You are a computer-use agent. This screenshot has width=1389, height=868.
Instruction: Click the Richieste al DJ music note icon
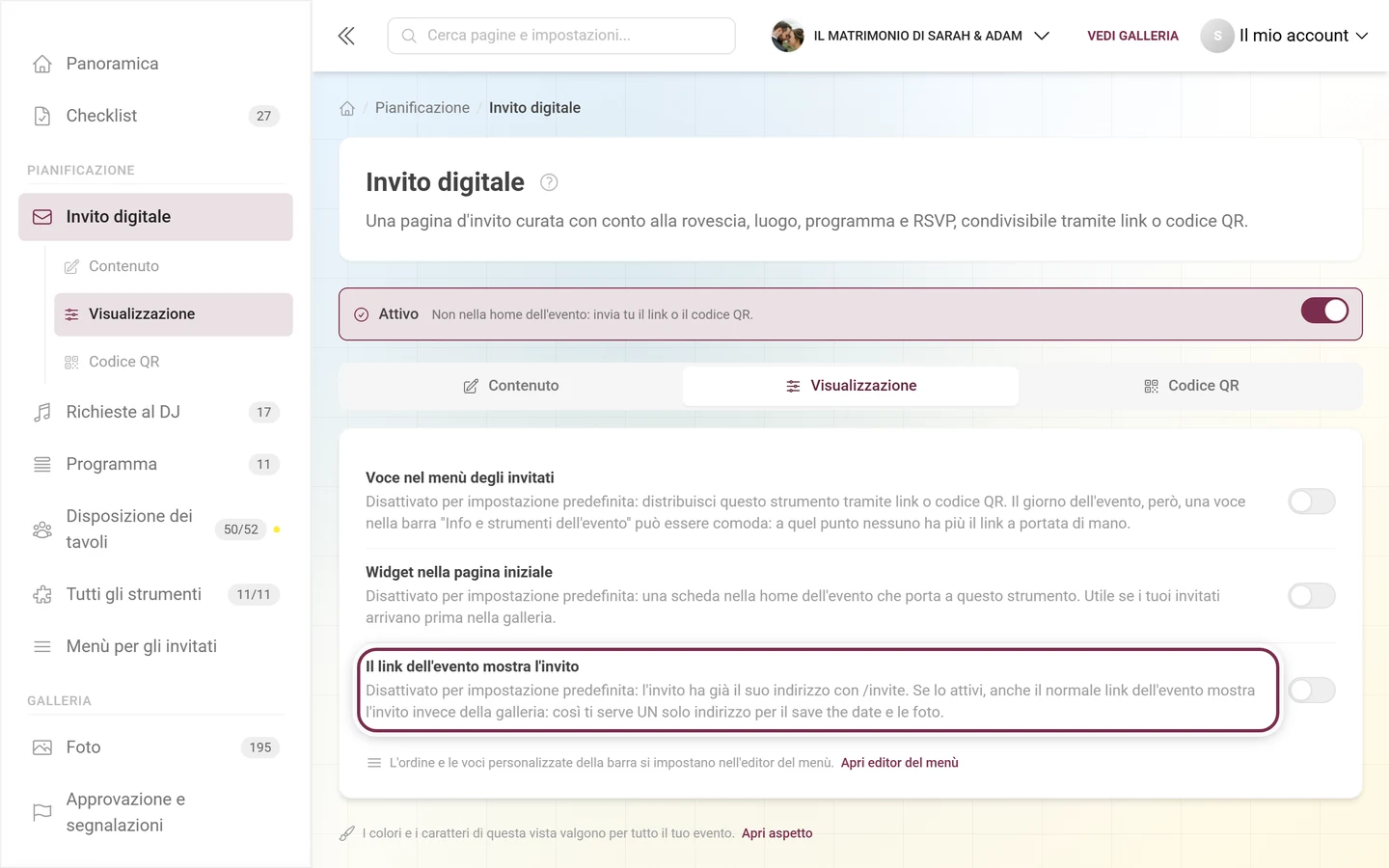pyautogui.click(x=42, y=412)
